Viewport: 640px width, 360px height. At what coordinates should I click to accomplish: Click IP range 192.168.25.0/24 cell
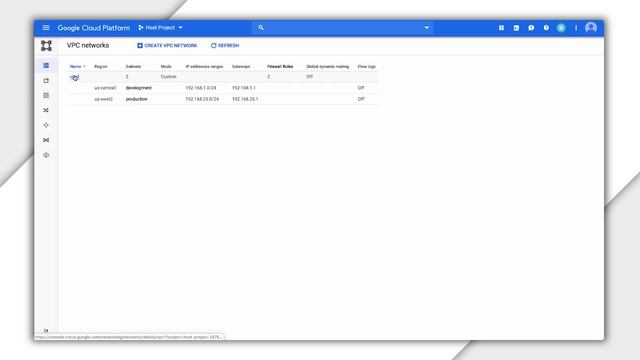coord(202,99)
